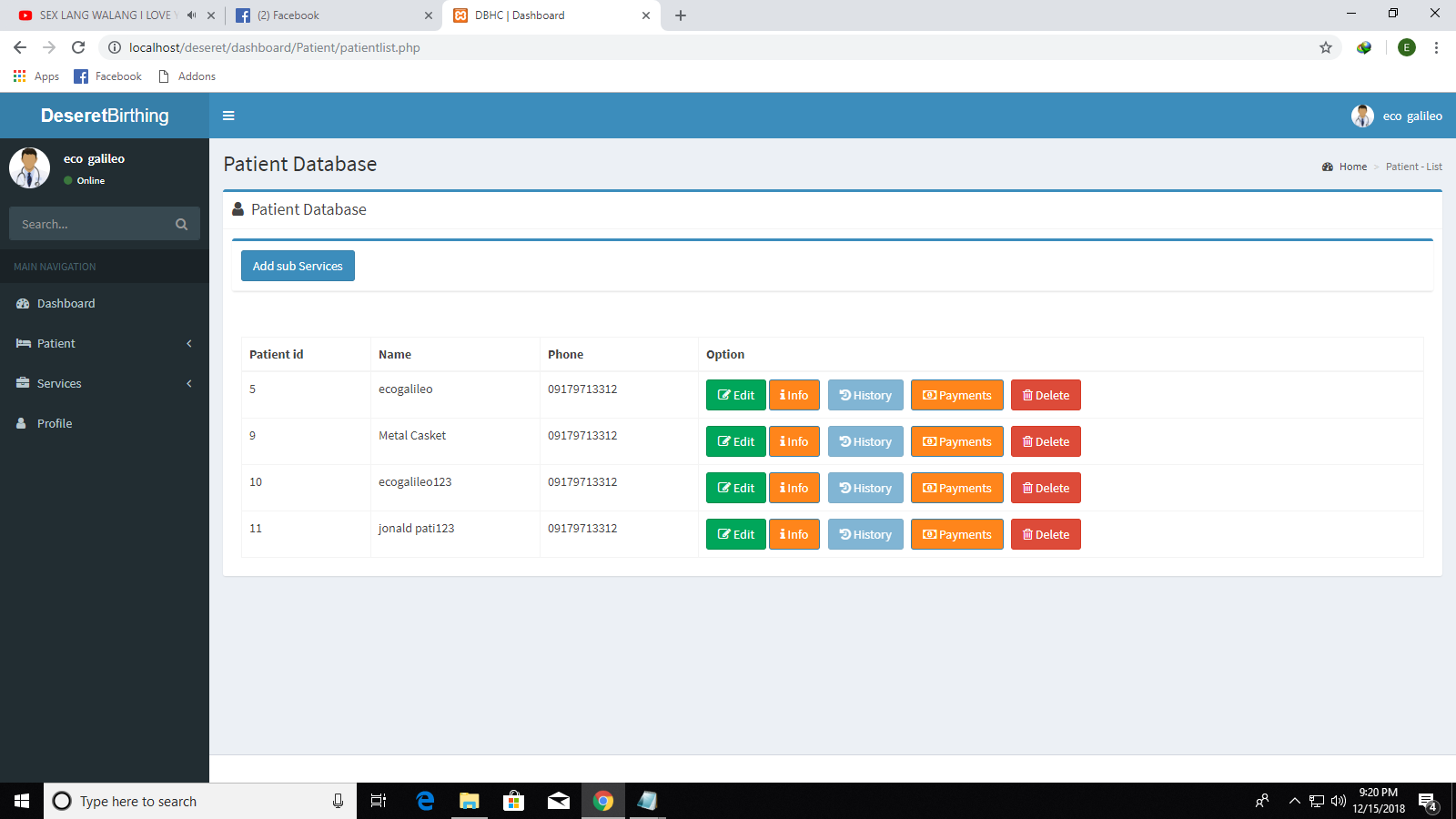Type in the sidebar Search field
The image size is (1456, 819).
tap(91, 224)
